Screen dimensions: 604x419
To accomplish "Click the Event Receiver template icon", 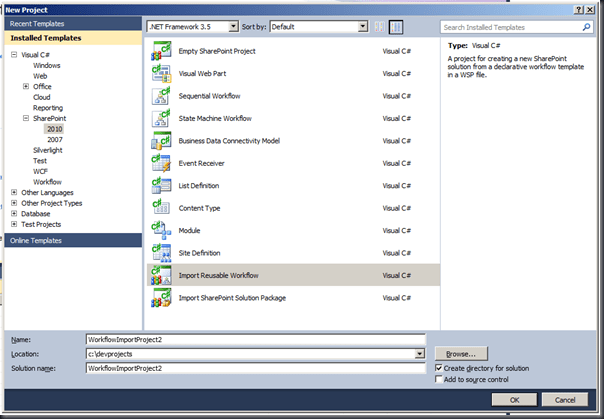I will click(161, 163).
